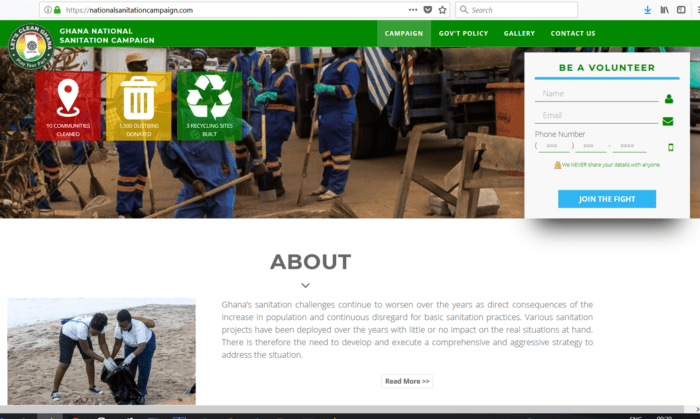Click the person icon beside Name field
Screen dimensions: 700x419
click(x=668, y=99)
